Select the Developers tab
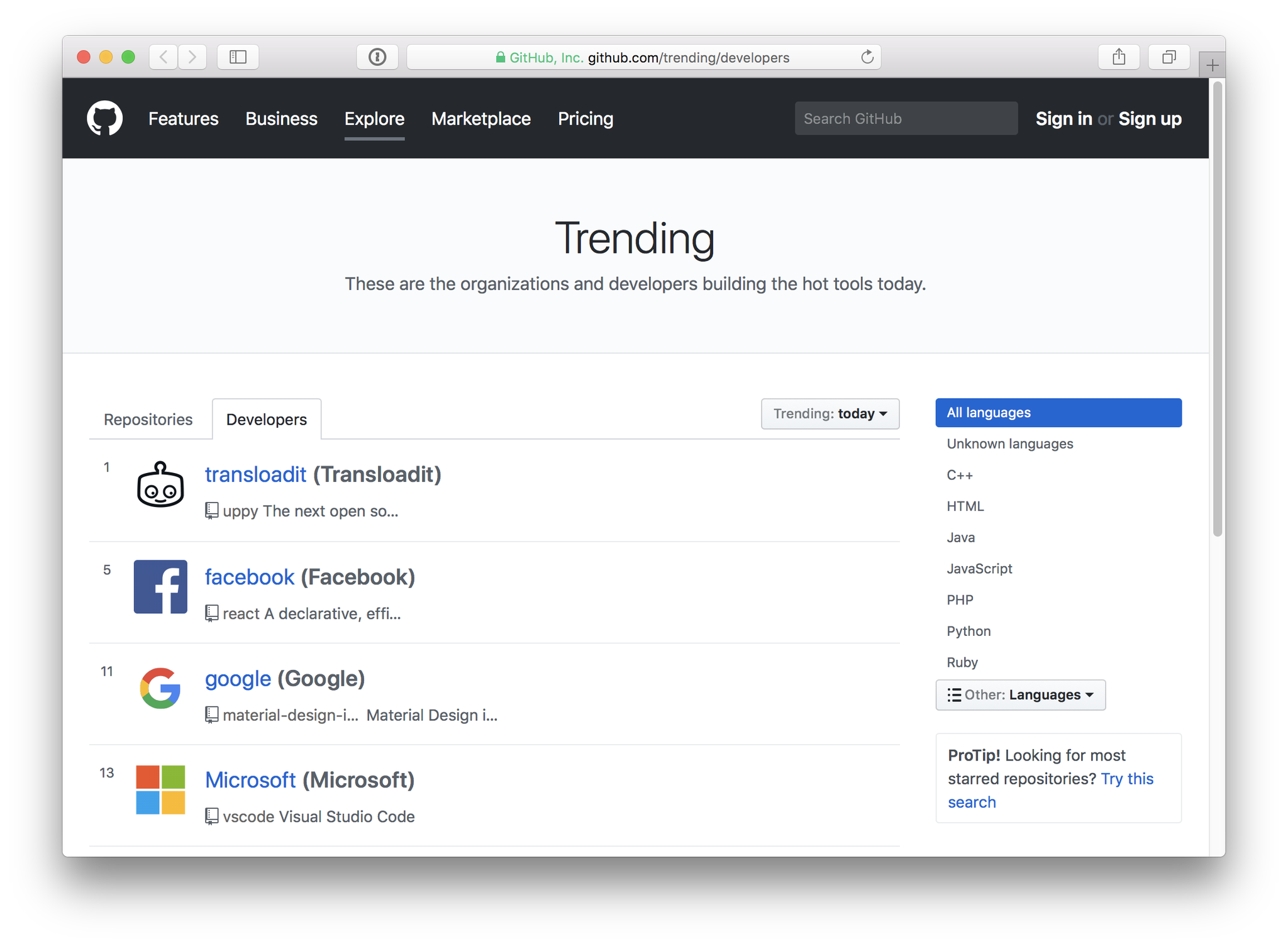This screenshot has height=946, width=1288. [x=266, y=419]
